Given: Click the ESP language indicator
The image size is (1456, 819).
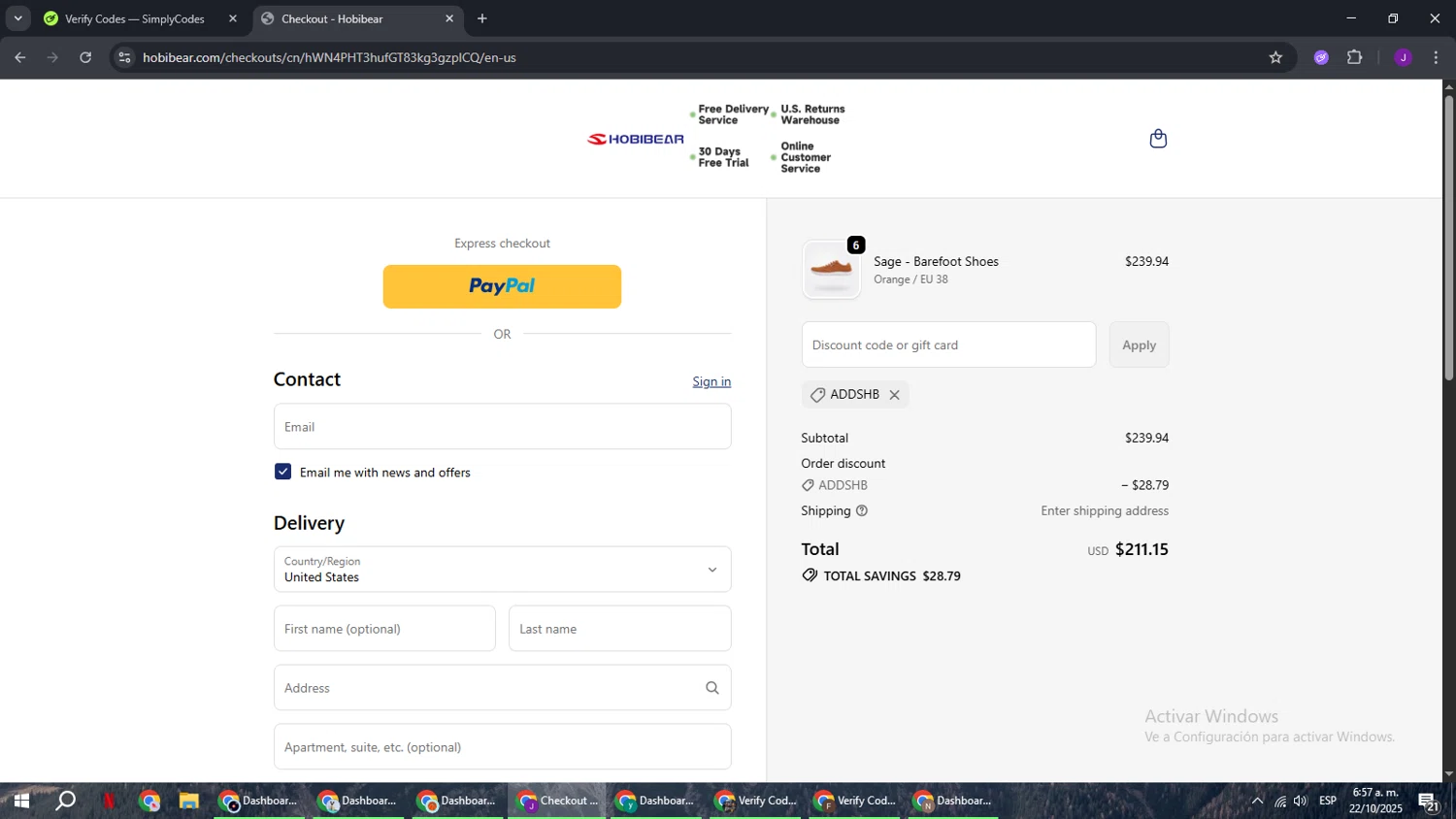Looking at the screenshot, I should click(1328, 801).
